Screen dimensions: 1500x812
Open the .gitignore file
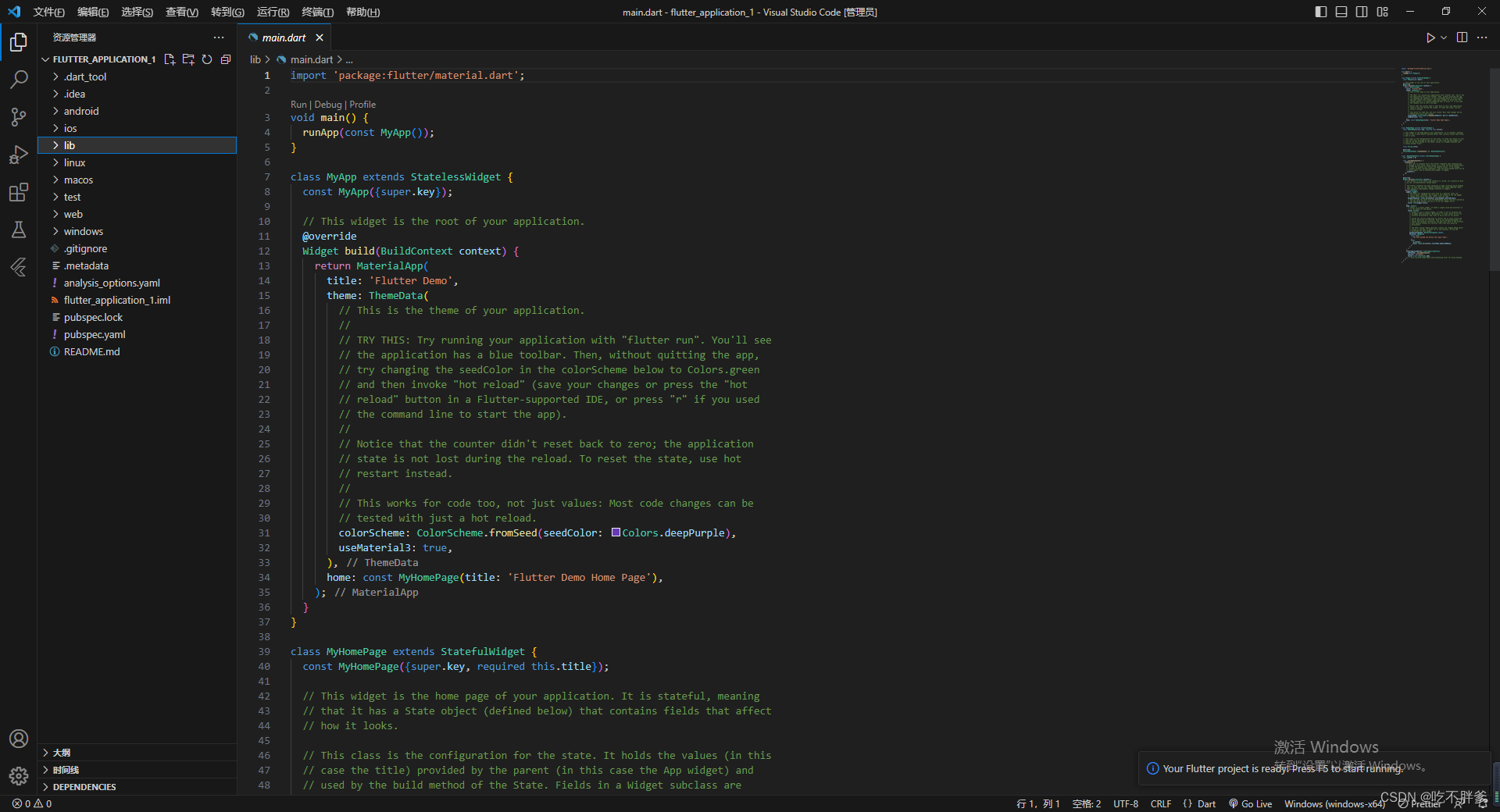137,248
